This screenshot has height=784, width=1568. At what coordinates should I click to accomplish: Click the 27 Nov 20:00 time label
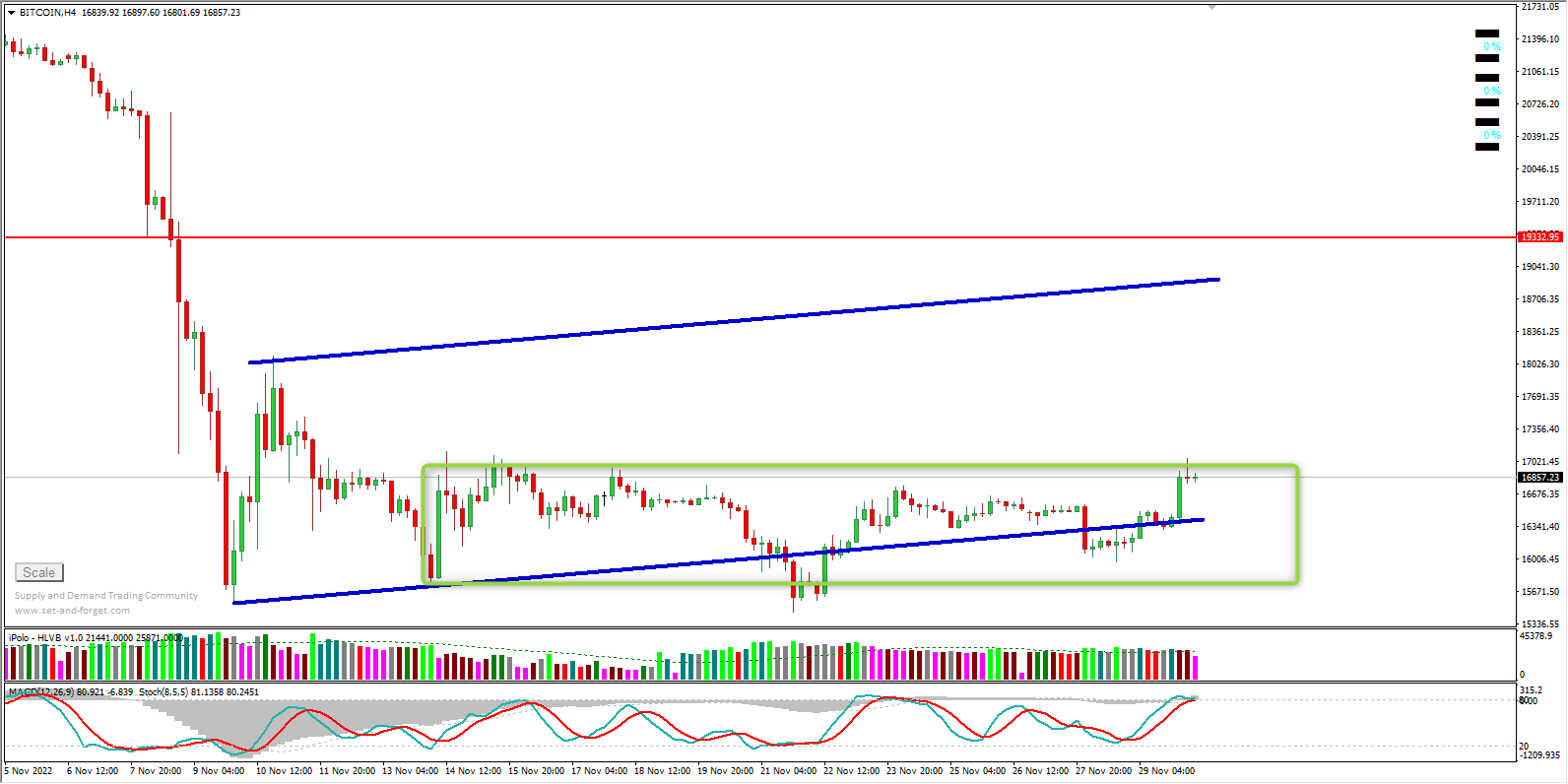pos(1103,771)
